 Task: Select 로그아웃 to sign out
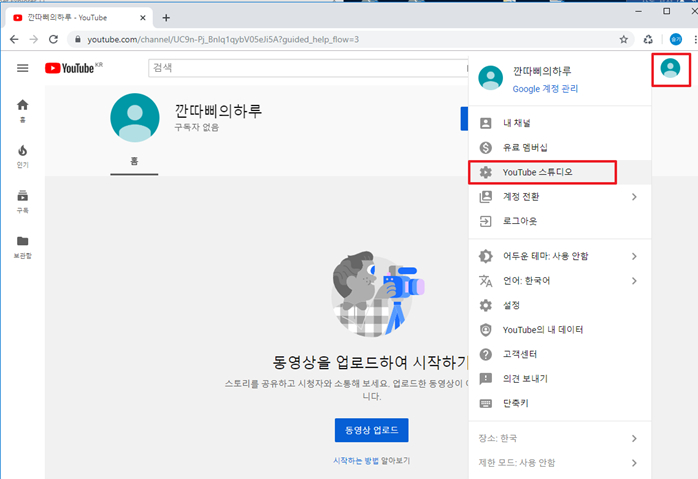pos(560,221)
